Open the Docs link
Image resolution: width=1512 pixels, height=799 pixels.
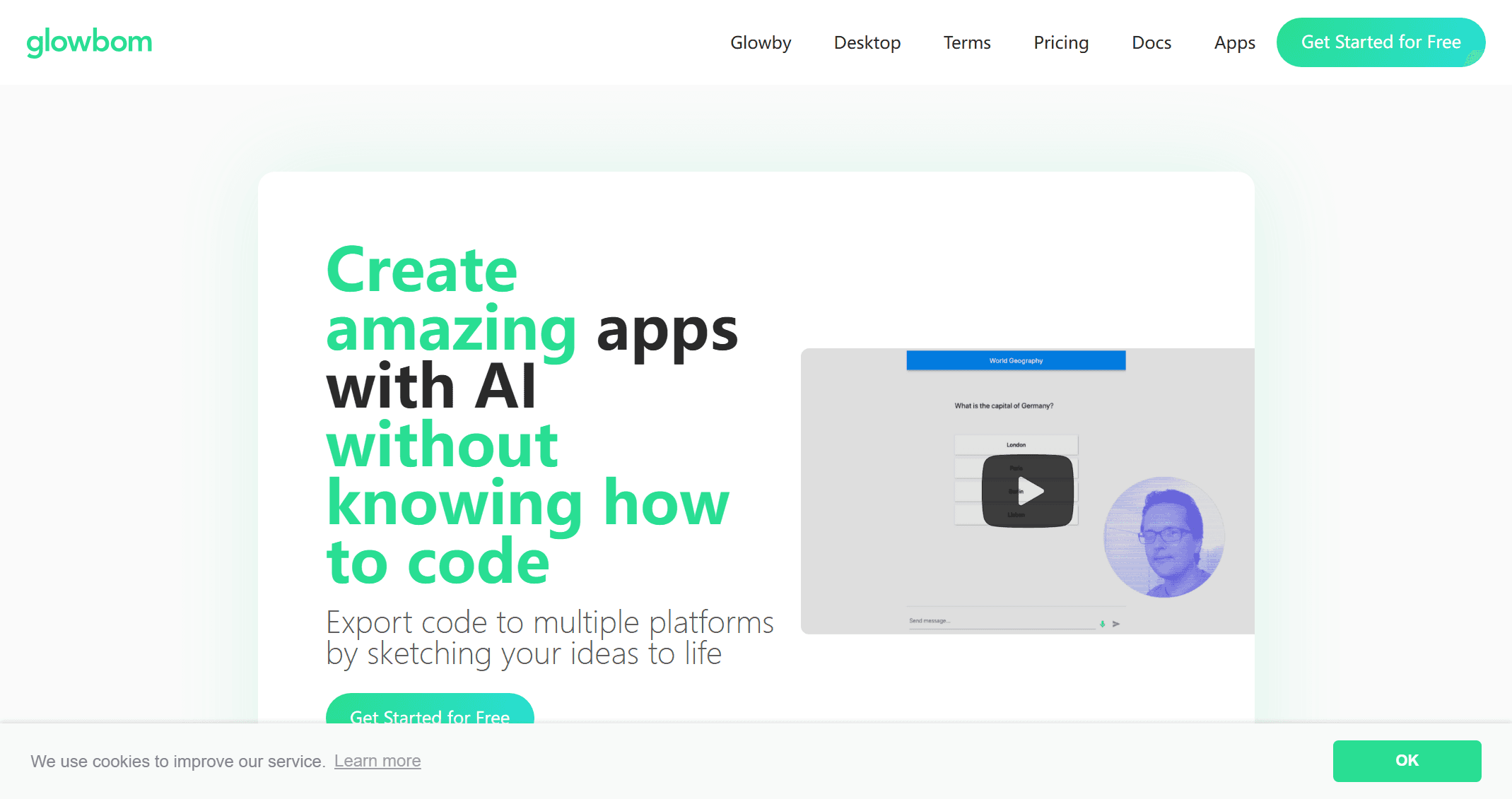point(1151,42)
